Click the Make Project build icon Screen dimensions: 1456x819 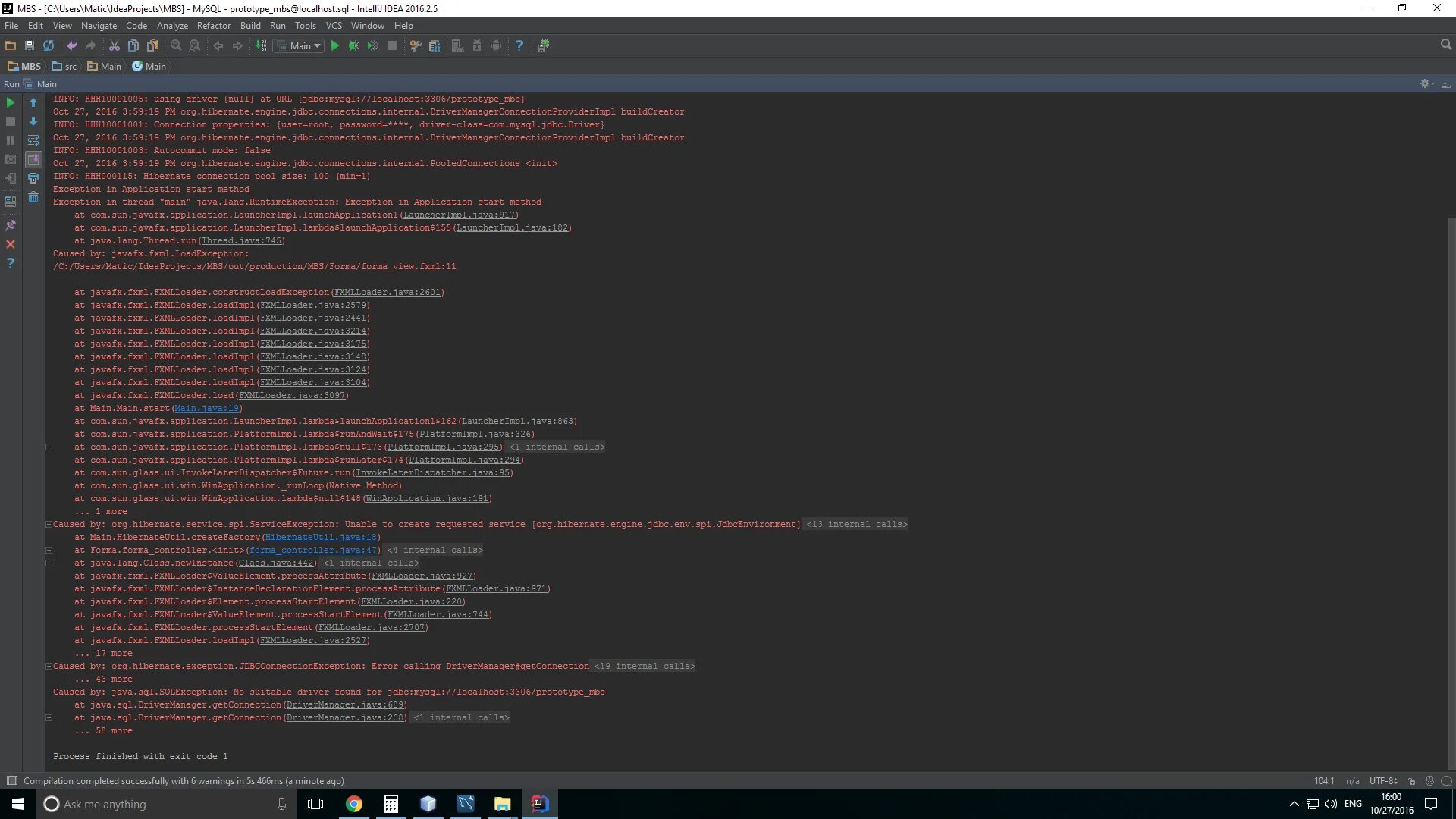261,46
